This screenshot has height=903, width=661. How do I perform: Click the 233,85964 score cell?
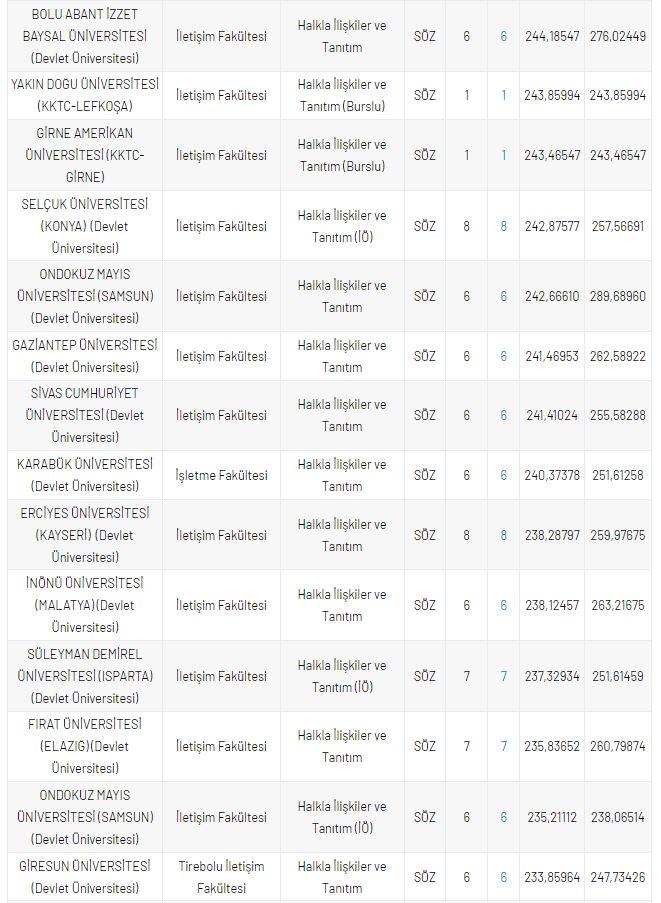551,877
